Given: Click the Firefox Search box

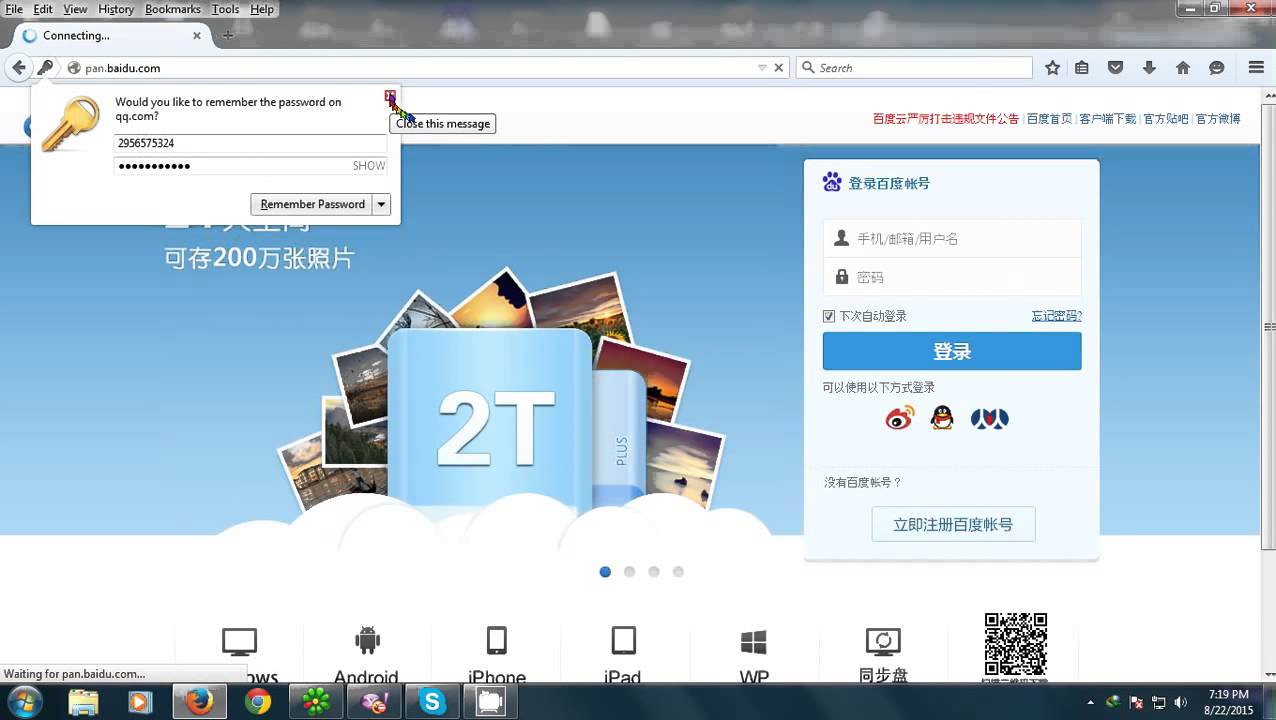Looking at the screenshot, I should pyautogui.click(x=914, y=68).
